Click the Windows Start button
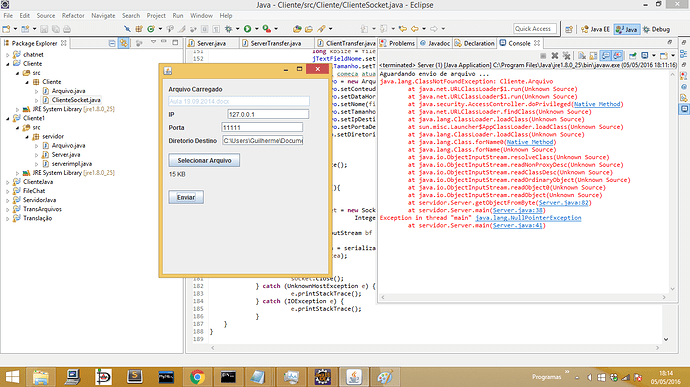The image size is (690, 387). (12, 377)
